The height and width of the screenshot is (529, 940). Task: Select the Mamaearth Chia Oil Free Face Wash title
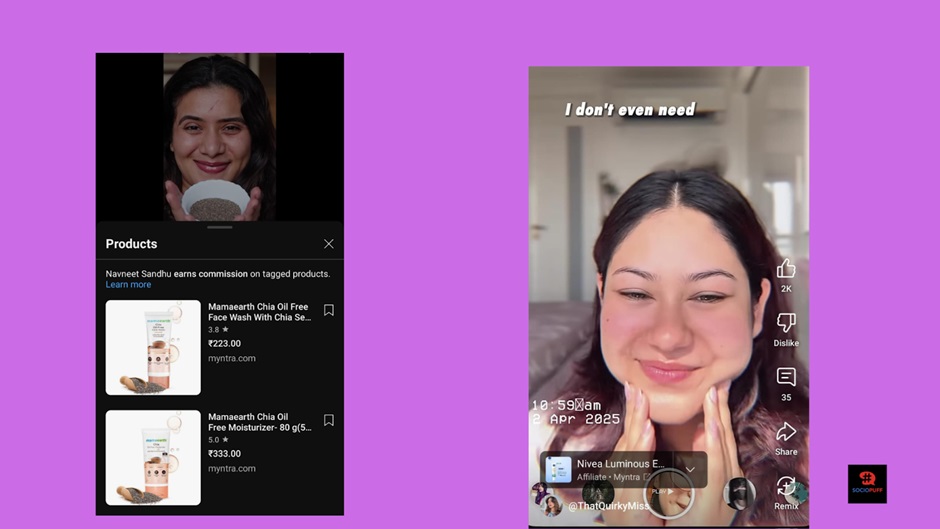260,312
